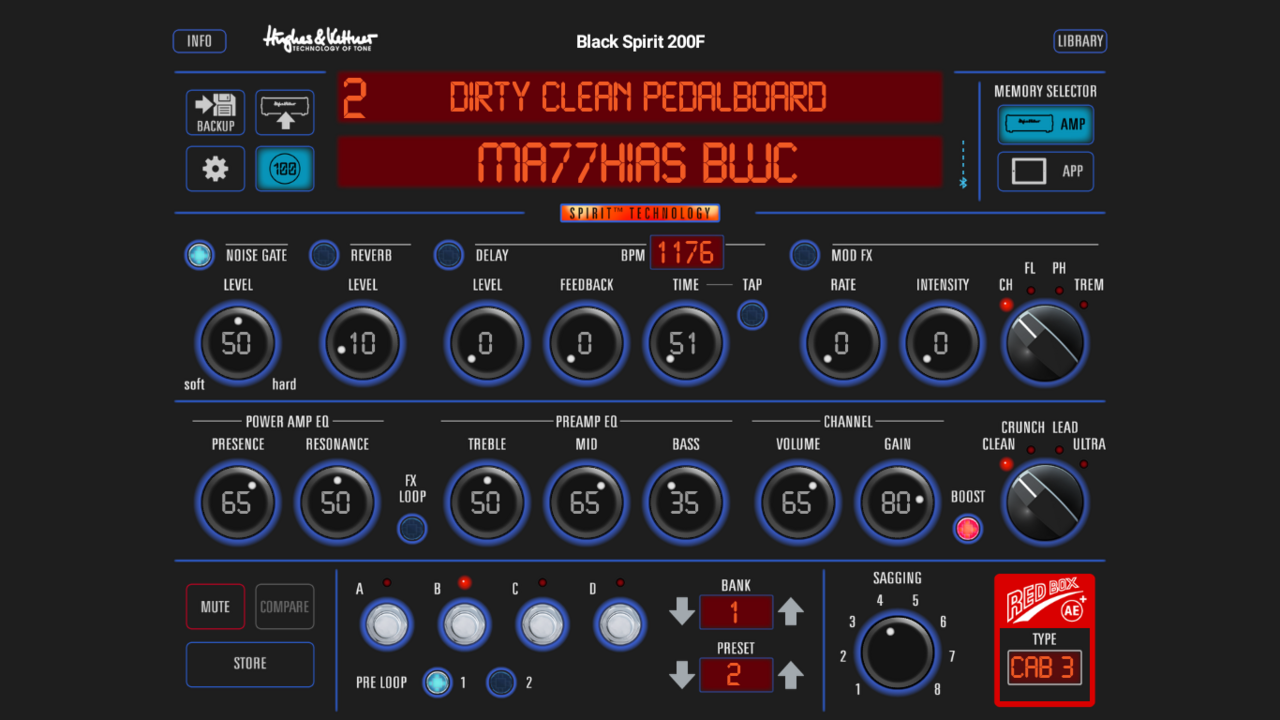Select footswitch preset C
Screen dimensions: 1280x720
click(542, 624)
